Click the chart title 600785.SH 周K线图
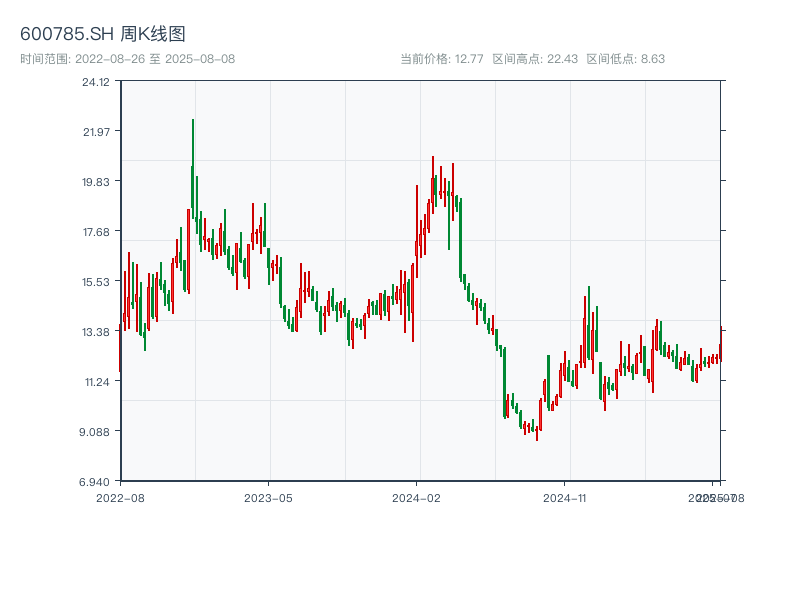Image resolution: width=800 pixels, height=600 pixels. point(103,34)
